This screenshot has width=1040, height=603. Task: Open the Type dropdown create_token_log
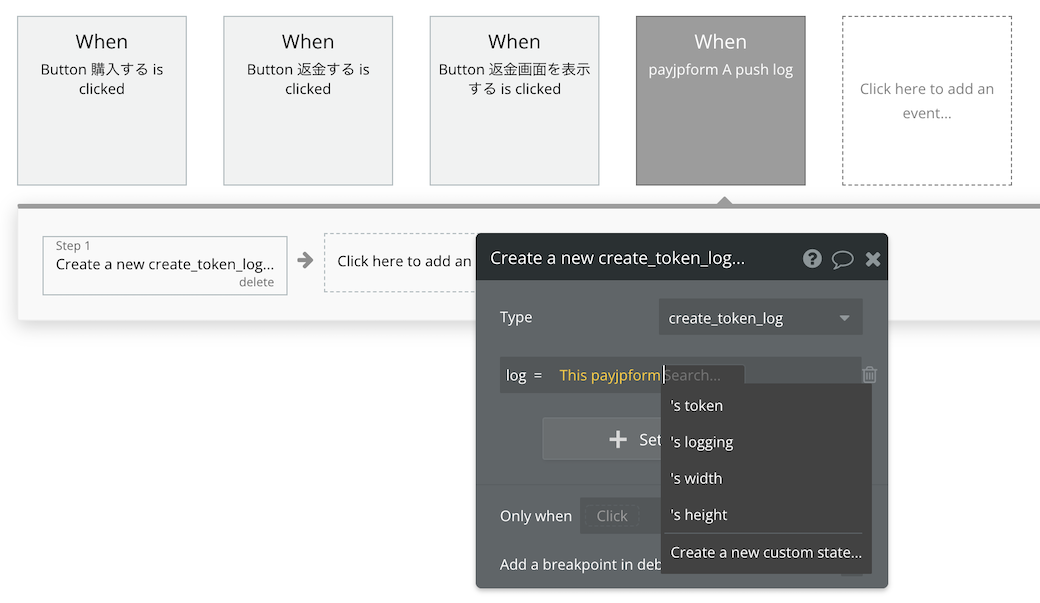[760, 318]
